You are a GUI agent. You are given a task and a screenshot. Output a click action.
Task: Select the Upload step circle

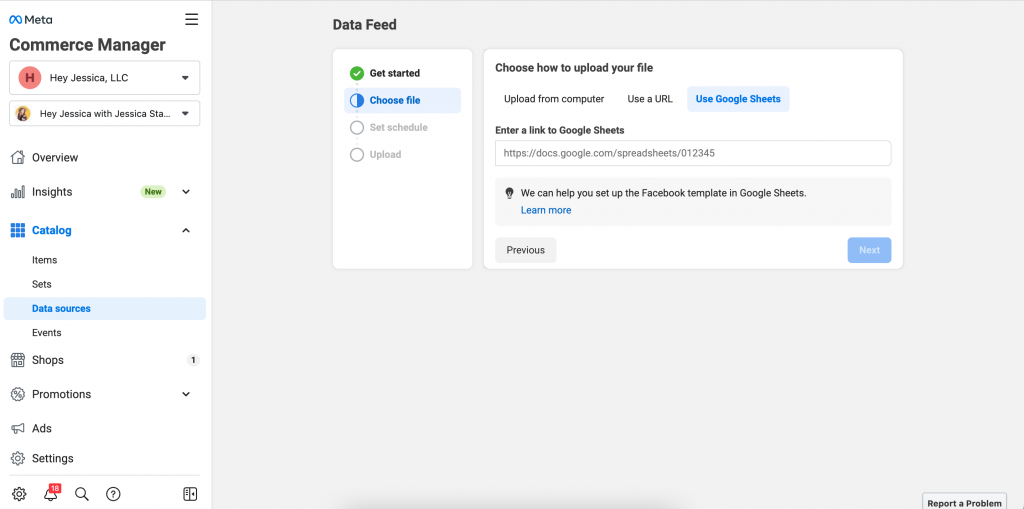pos(357,155)
